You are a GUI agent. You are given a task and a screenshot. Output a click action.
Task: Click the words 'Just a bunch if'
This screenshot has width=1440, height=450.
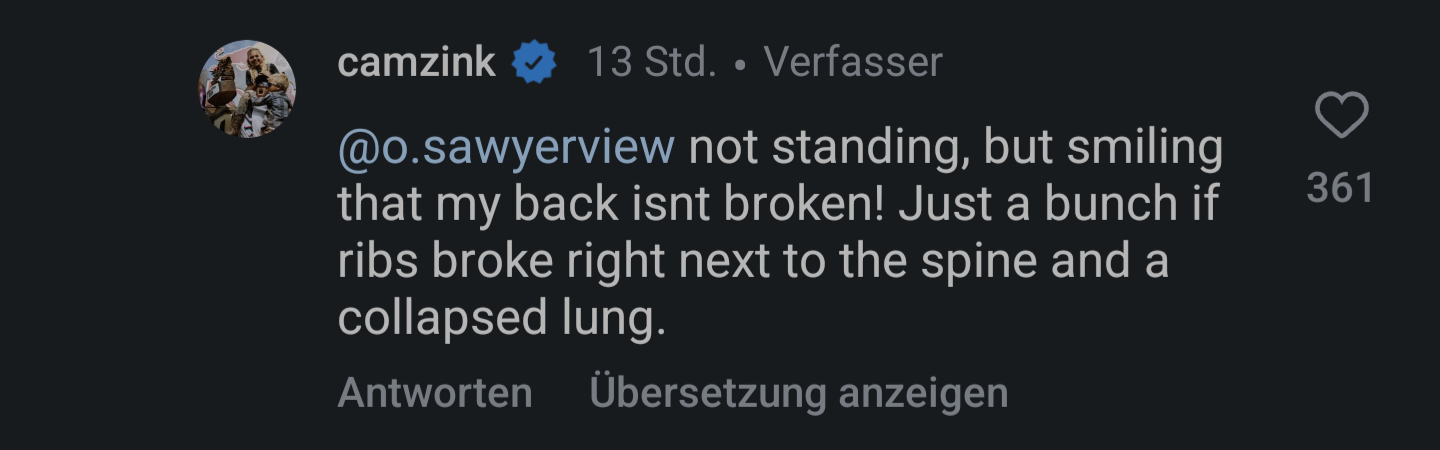click(x=1059, y=206)
